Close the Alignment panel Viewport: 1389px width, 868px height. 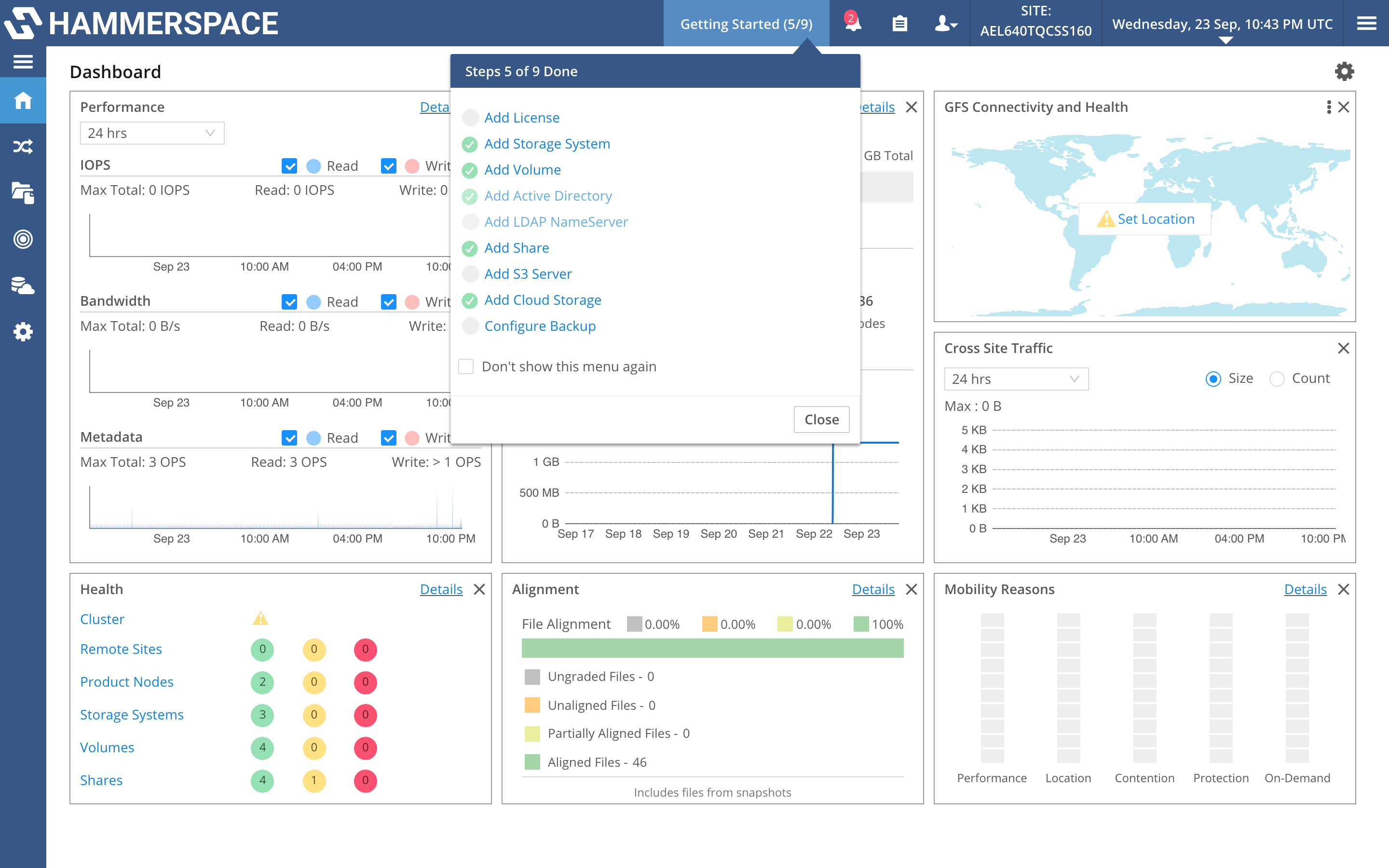click(x=912, y=590)
